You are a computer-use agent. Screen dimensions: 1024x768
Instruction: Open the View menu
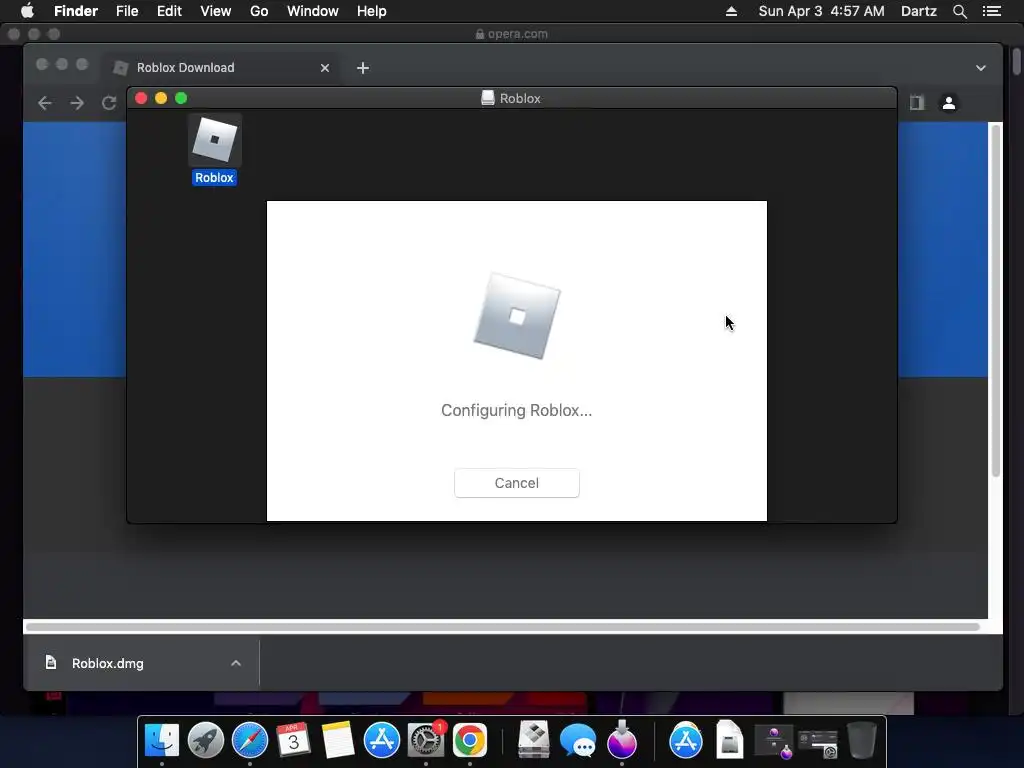(216, 11)
